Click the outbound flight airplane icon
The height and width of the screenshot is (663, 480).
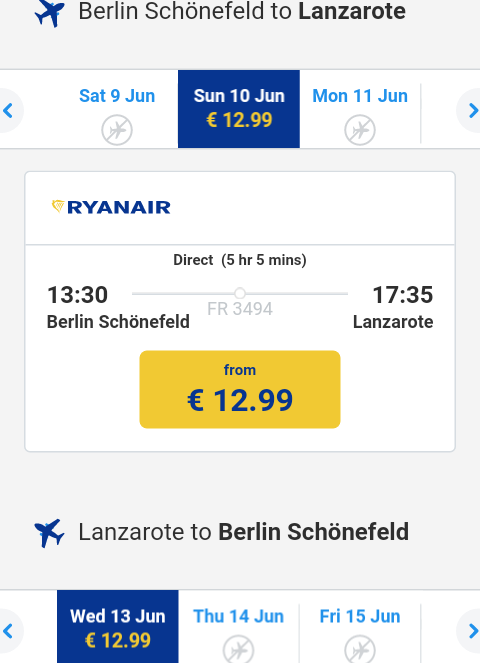click(49, 13)
